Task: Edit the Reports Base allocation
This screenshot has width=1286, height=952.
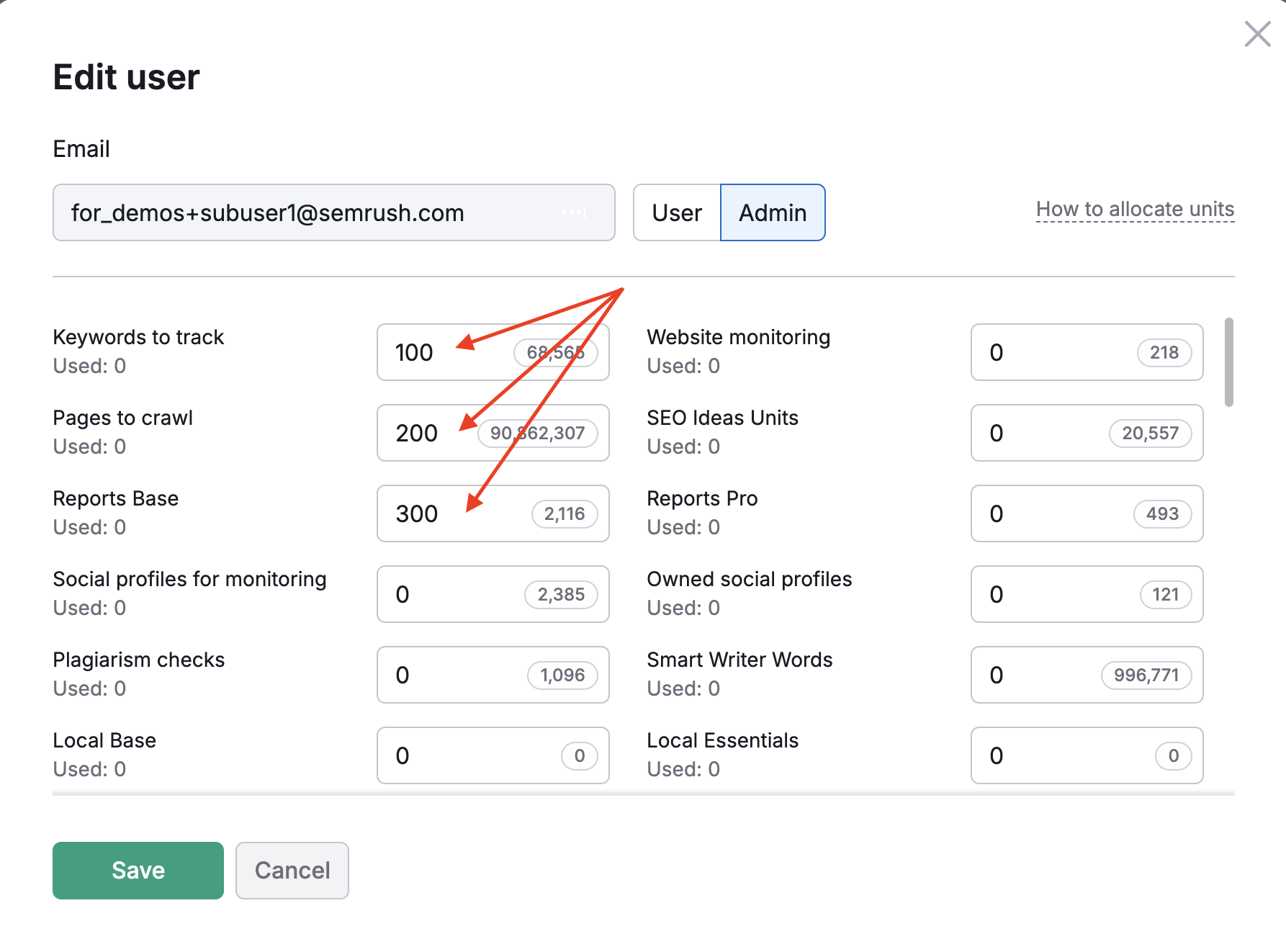Action: click(446, 513)
